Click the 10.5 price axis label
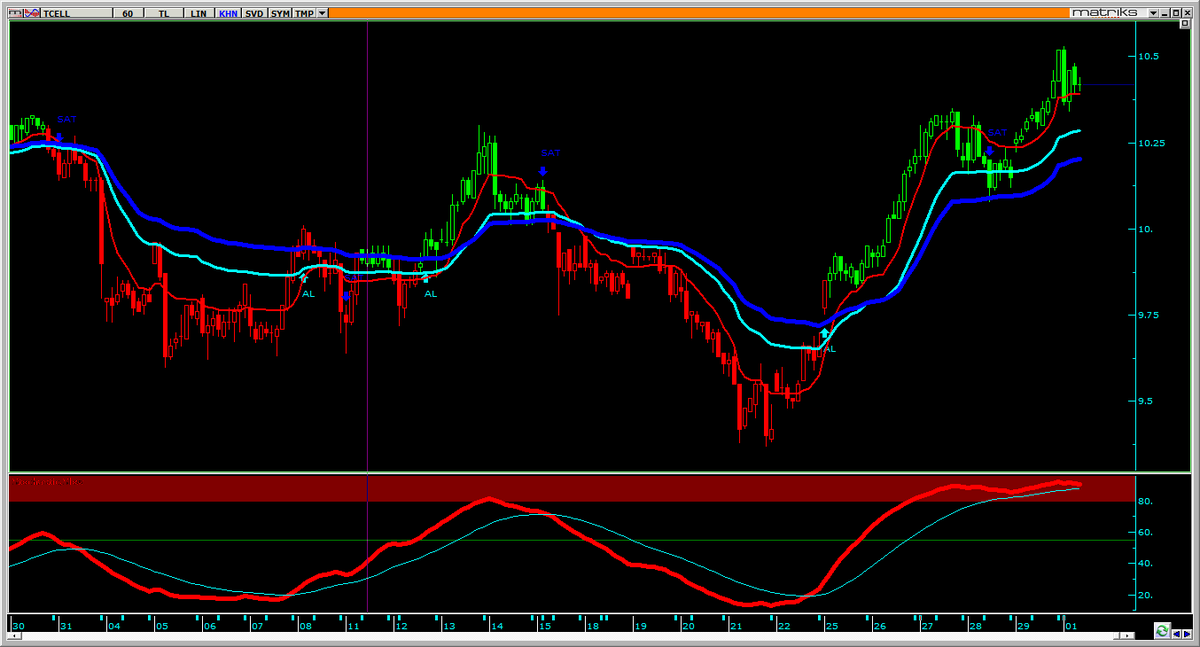This screenshot has width=1200, height=647. [x=1148, y=57]
